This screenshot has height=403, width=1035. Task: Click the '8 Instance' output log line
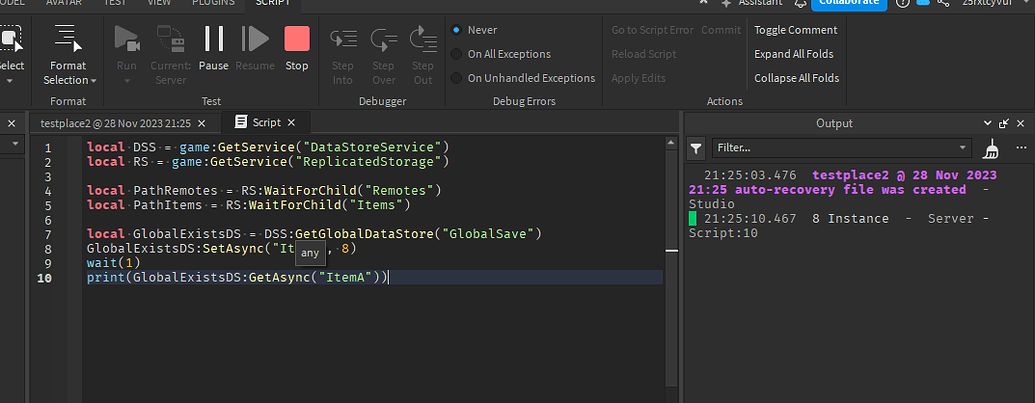838,226
